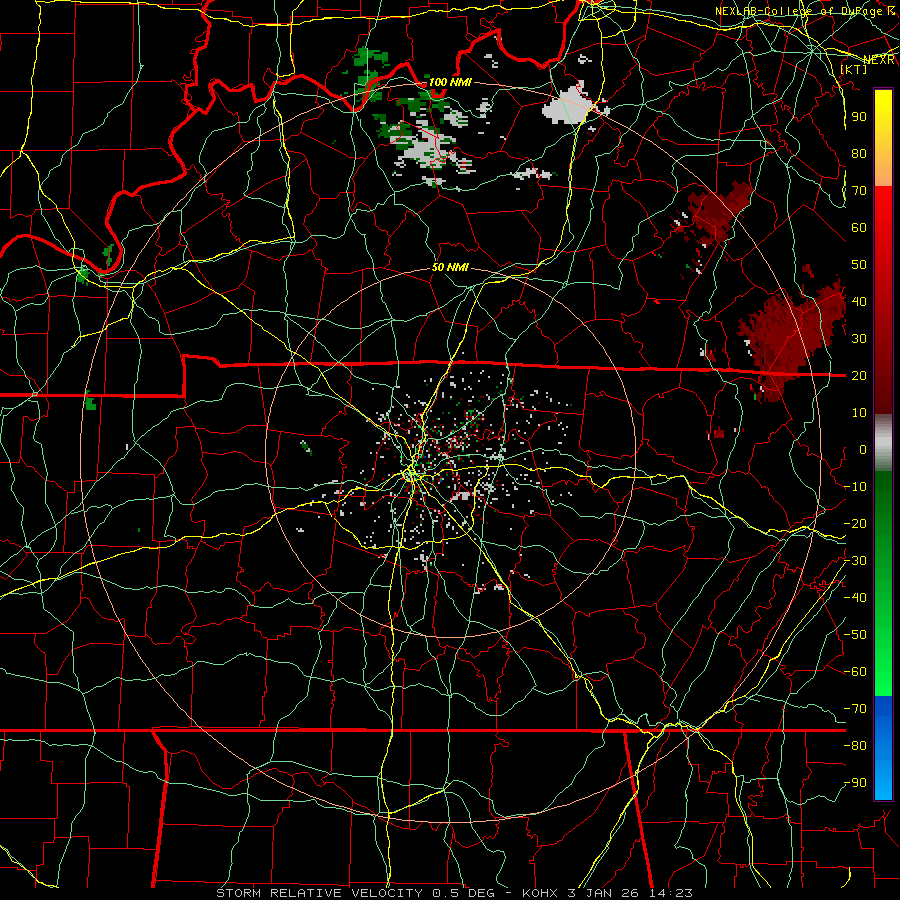Select the -70 value on the velocity scale
Image resolution: width=900 pixels, height=900 pixels.
pos(855,709)
